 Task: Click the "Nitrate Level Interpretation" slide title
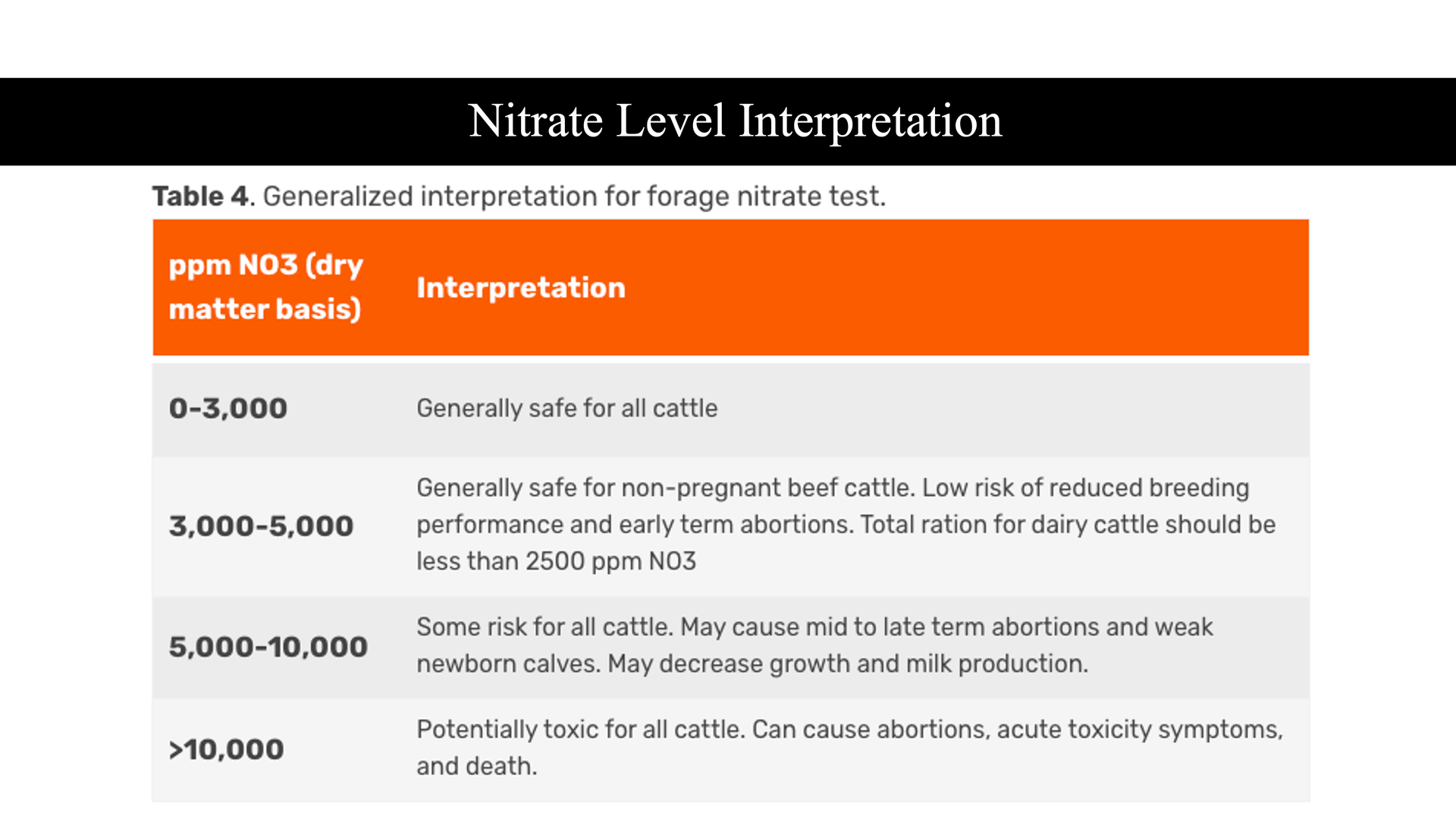click(735, 121)
